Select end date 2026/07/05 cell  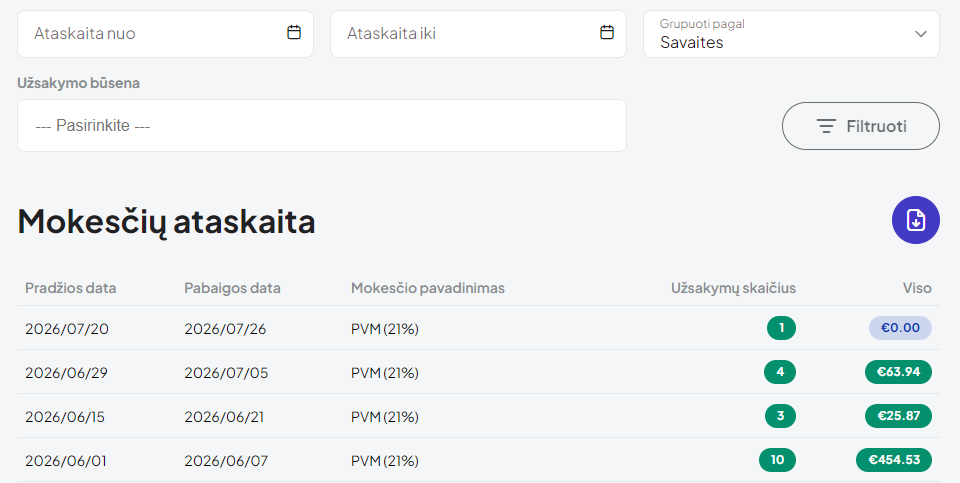point(226,373)
